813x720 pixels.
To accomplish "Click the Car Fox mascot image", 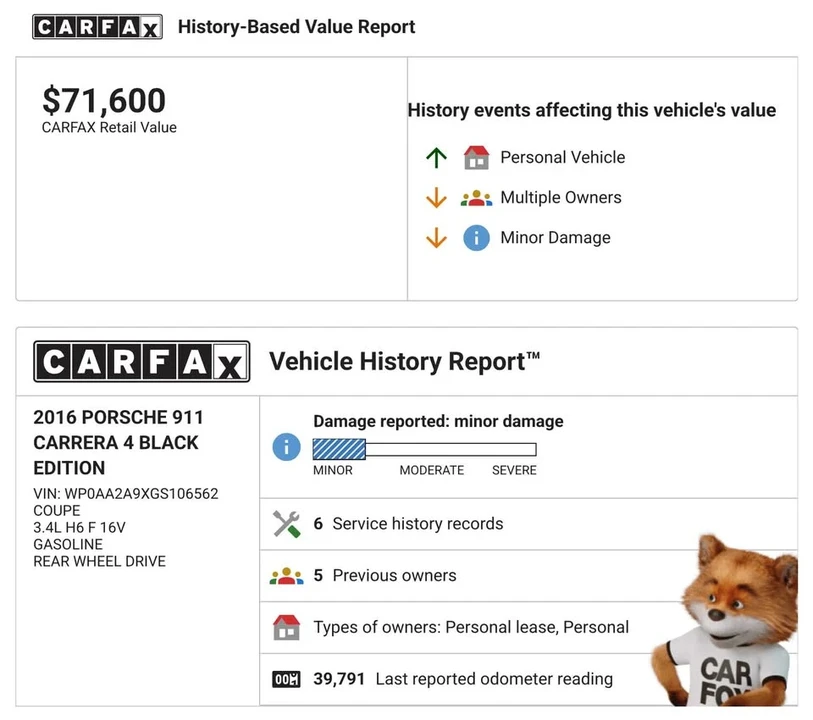I will click(726, 621).
